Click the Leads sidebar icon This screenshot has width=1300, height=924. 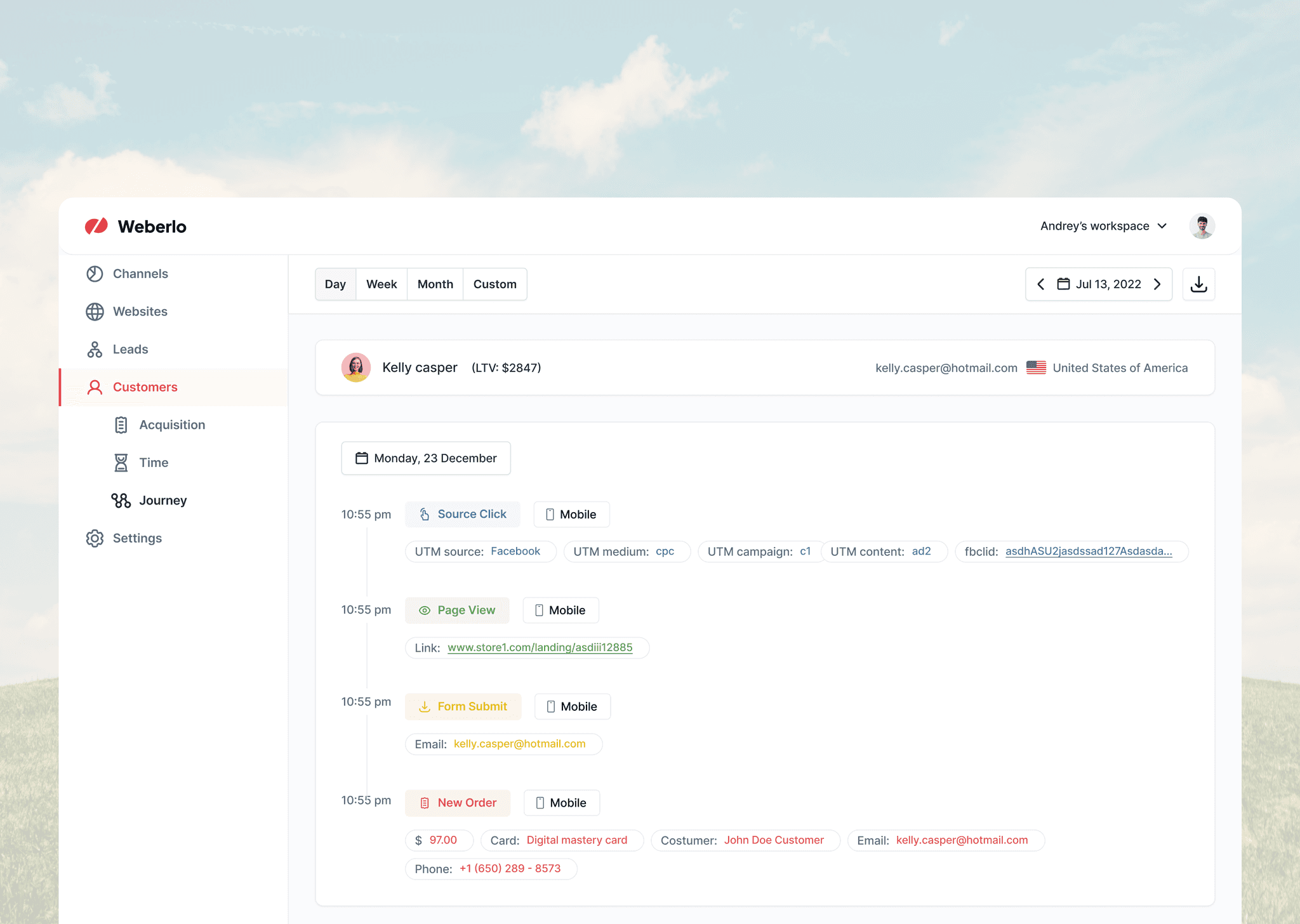tap(95, 350)
